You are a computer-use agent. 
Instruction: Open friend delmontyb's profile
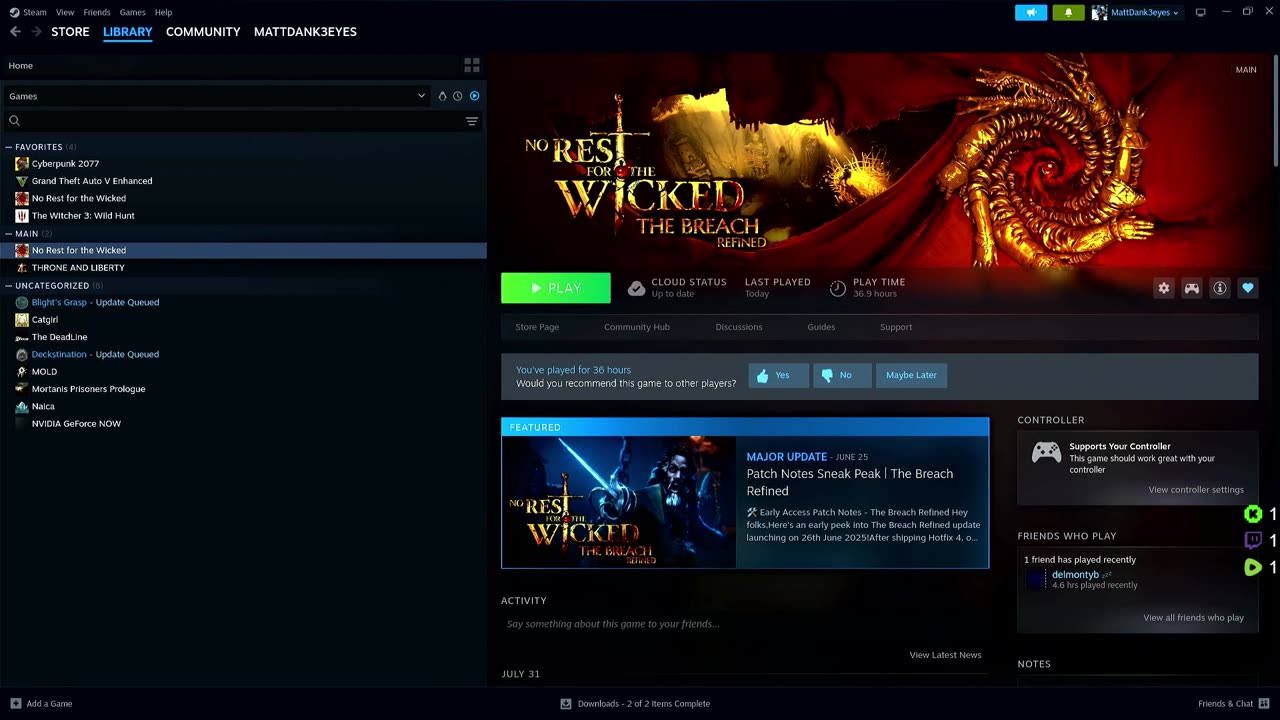click(x=1075, y=575)
